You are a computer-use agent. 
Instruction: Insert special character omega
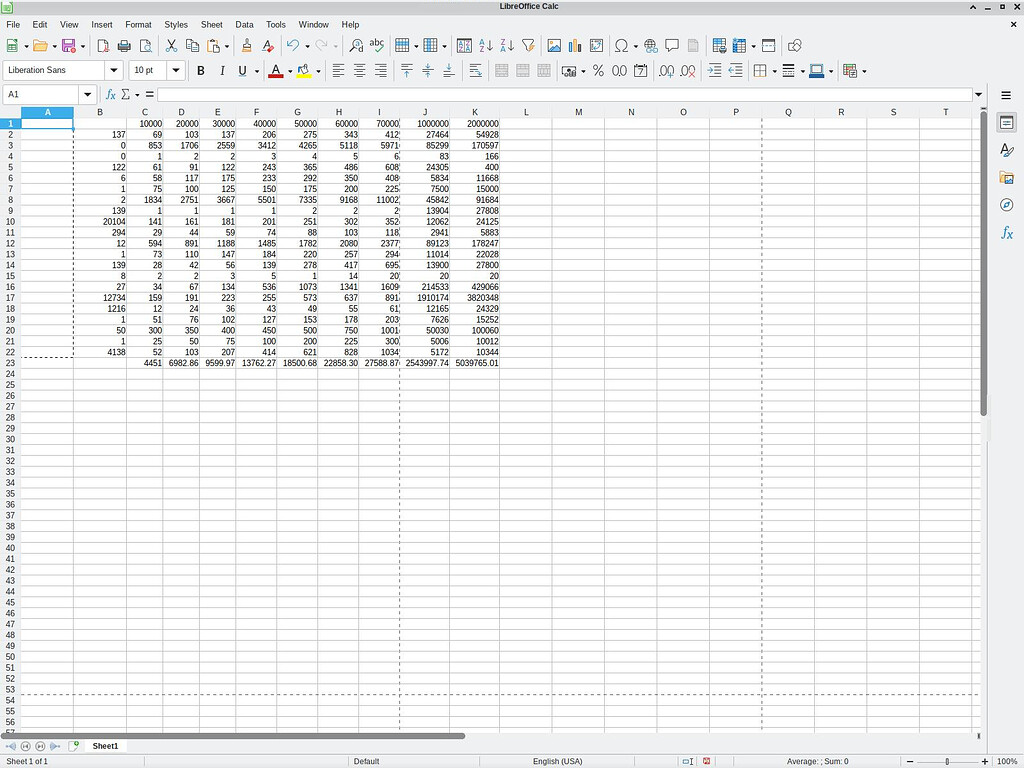(622, 45)
